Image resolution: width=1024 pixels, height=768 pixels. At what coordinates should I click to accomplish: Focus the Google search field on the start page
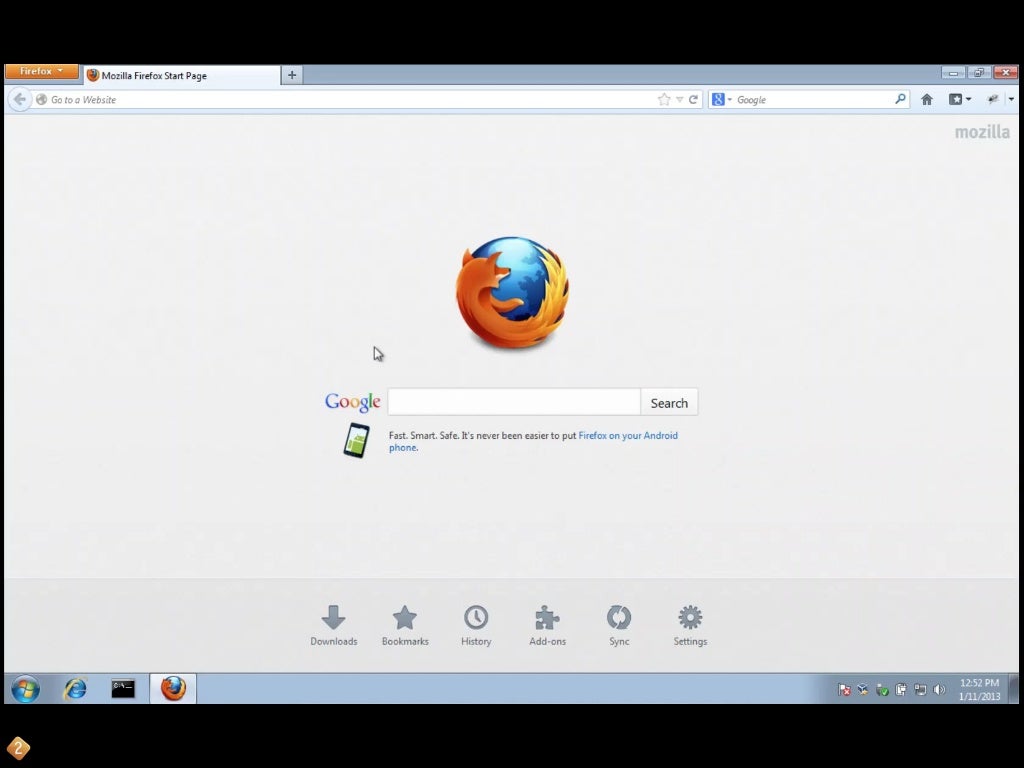[514, 402]
